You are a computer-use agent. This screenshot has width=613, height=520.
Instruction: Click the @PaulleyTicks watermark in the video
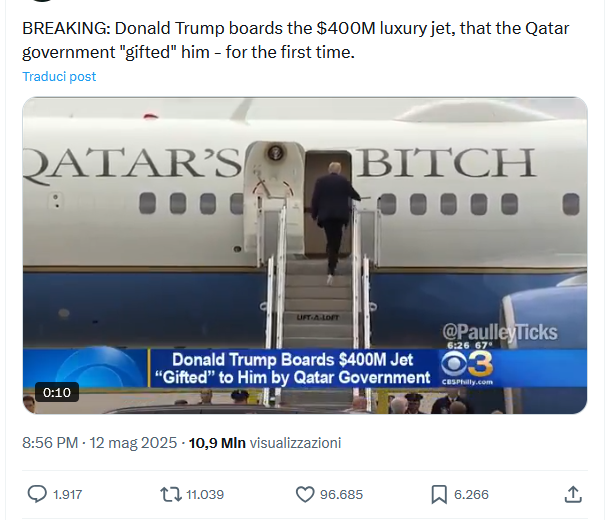(x=499, y=332)
